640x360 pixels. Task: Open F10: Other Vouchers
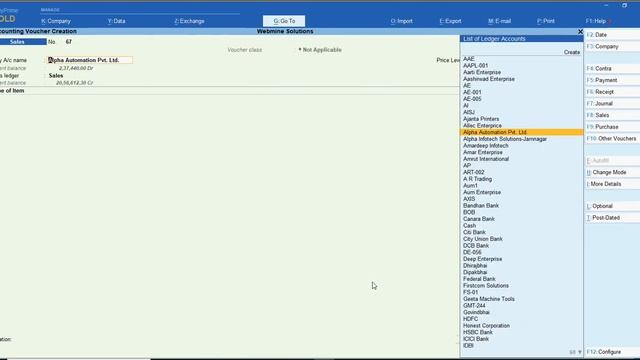click(x=612, y=139)
